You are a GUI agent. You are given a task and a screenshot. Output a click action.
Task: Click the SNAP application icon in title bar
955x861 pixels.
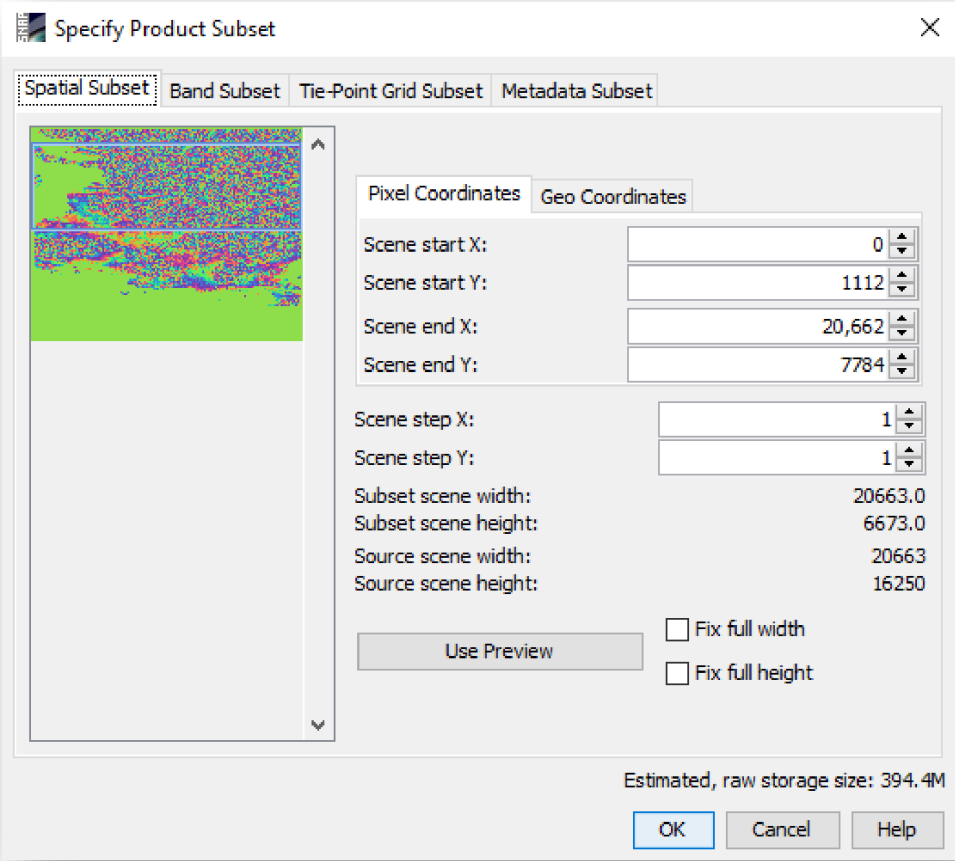(30, 28)
